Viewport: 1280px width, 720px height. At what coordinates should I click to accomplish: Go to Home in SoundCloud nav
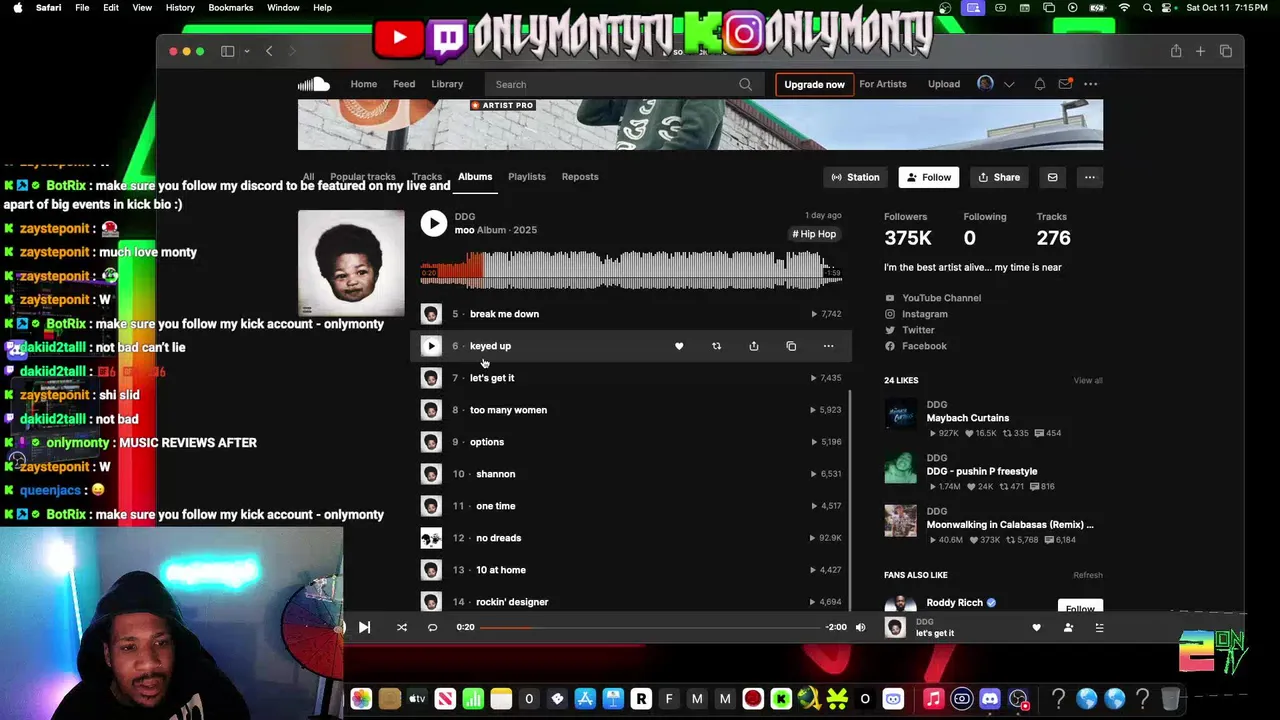[363, 84]
